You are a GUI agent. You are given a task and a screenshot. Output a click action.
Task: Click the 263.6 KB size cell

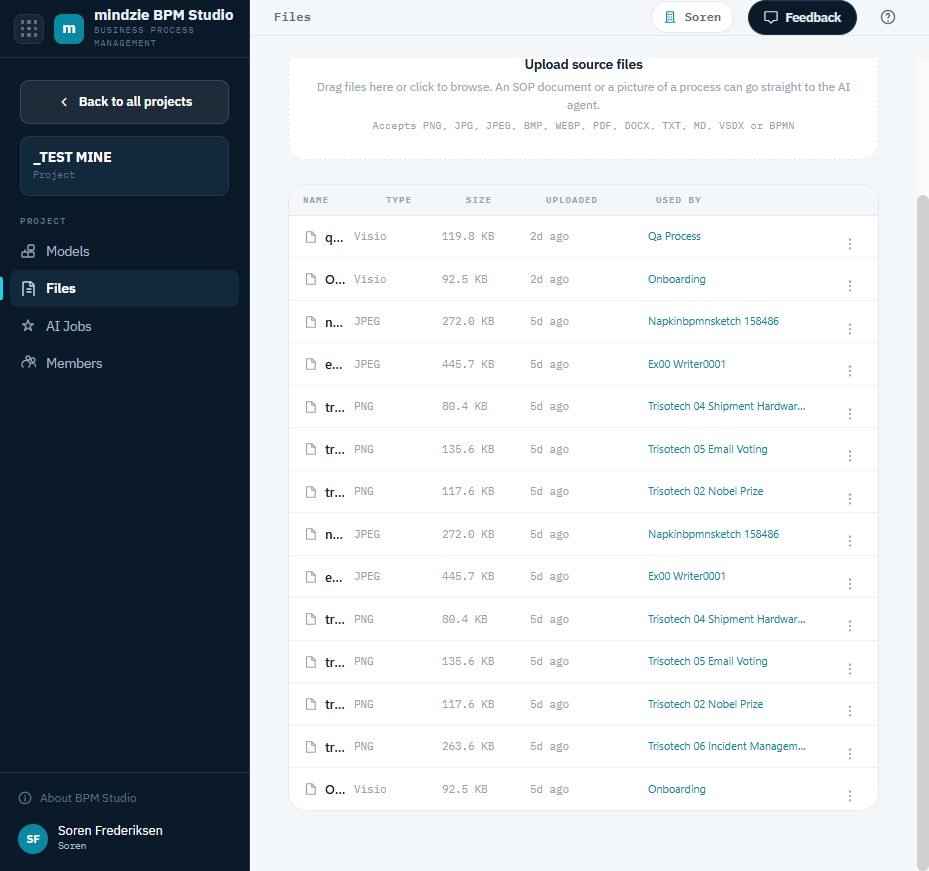pos(468,747)
